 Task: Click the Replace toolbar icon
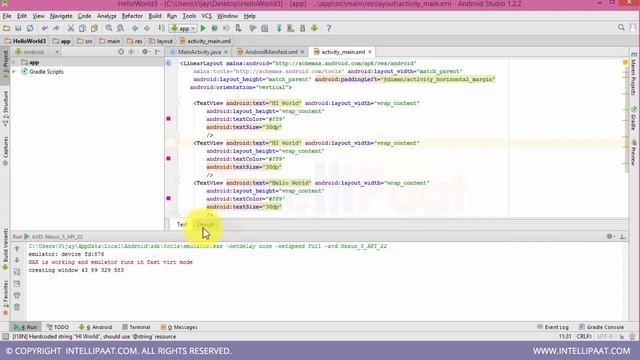[120, 28]
